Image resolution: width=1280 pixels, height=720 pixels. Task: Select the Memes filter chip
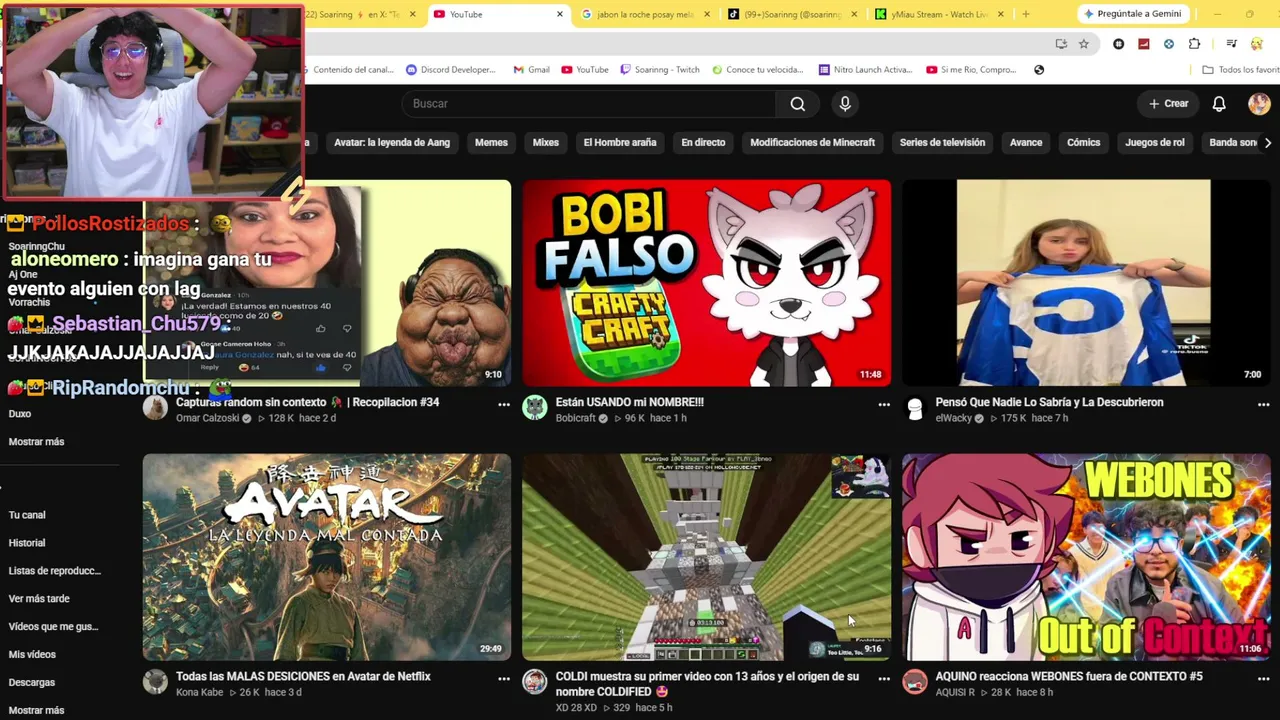[491, 143]
